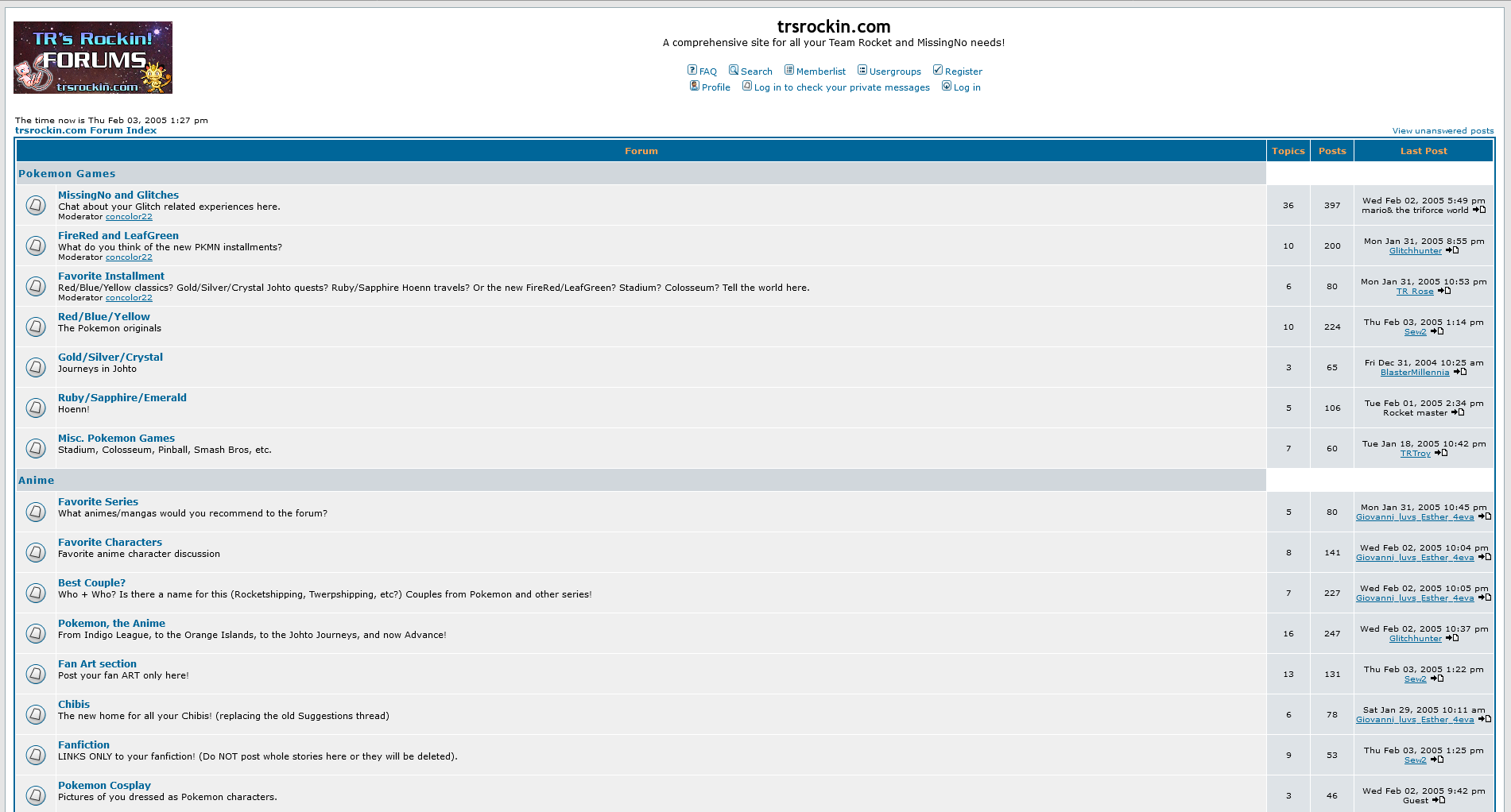1511x812 pixels.
Task: Open the Search menu link
Action: pos(757,72)
